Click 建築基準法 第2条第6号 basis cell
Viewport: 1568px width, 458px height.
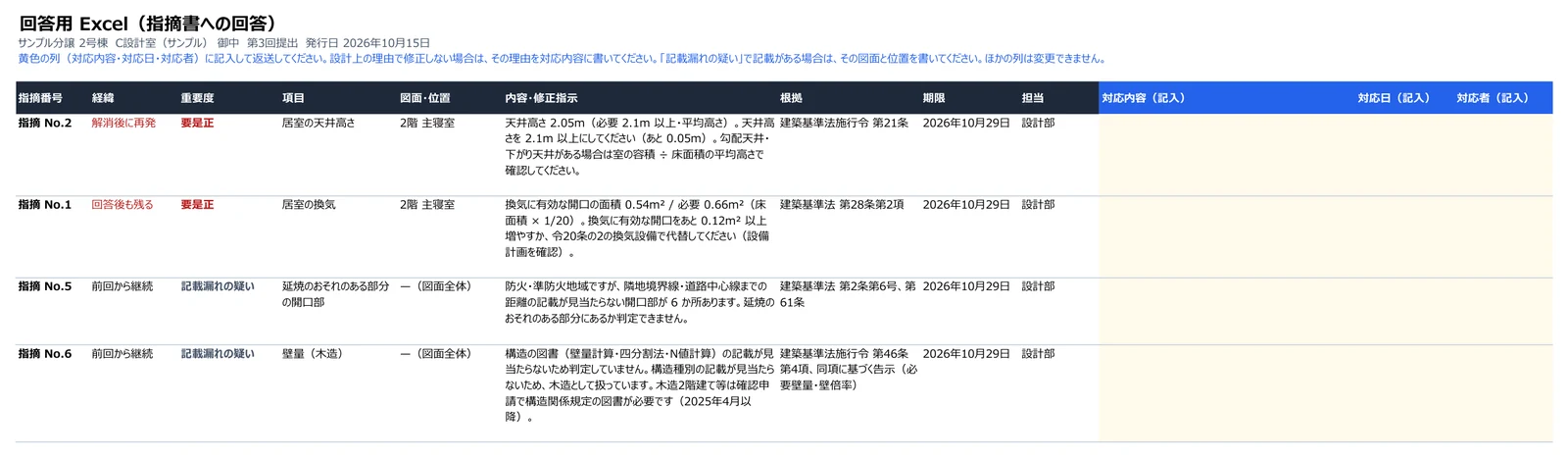tap(848, 294)
